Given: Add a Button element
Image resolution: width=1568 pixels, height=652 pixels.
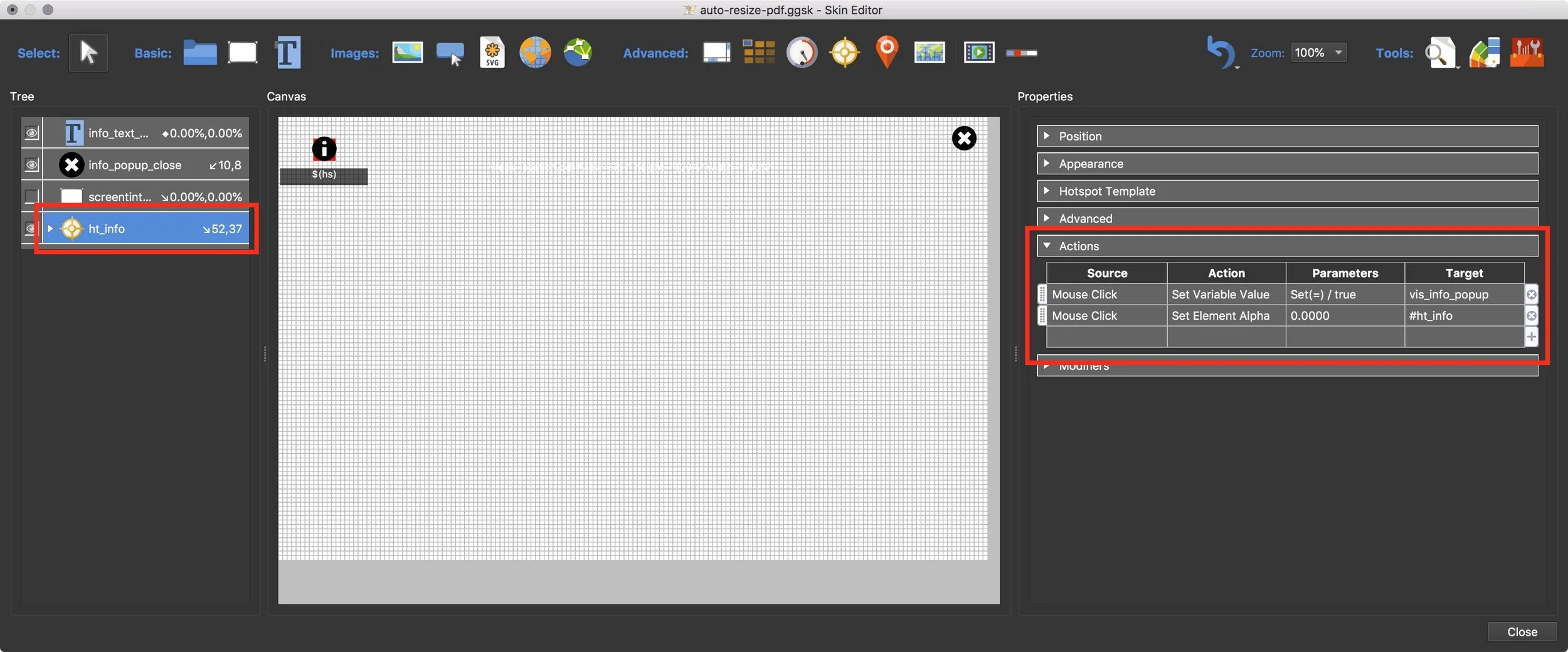Looking at the screenshot, I should [x=450, y=53].
